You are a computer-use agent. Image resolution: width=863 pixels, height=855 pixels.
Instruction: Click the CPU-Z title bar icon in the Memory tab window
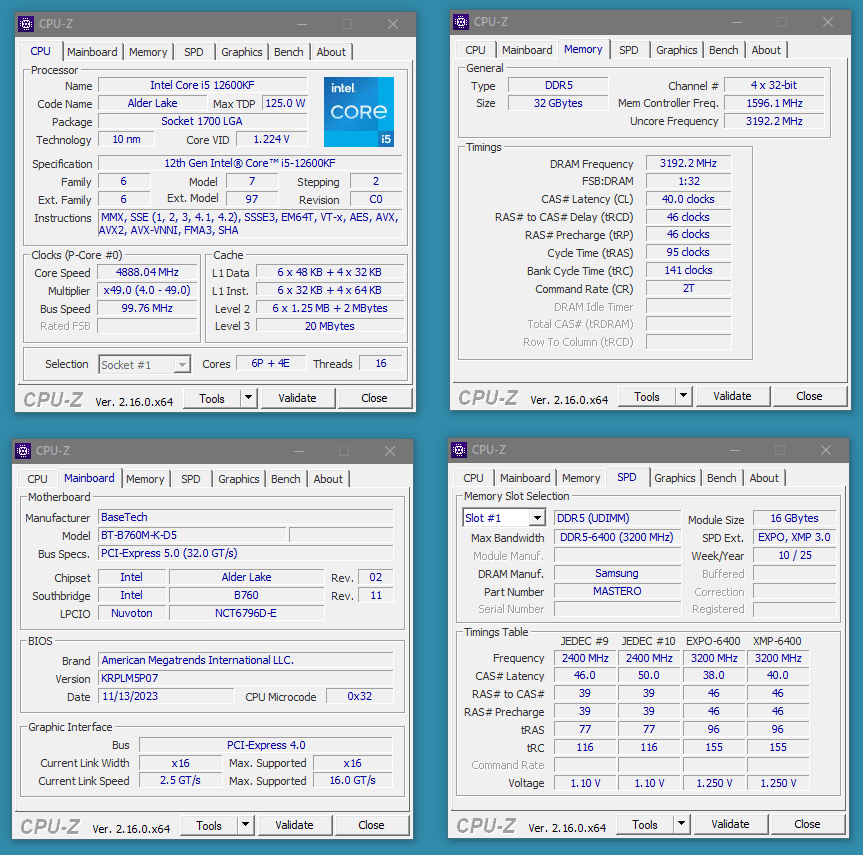click(x=461, y=22)
